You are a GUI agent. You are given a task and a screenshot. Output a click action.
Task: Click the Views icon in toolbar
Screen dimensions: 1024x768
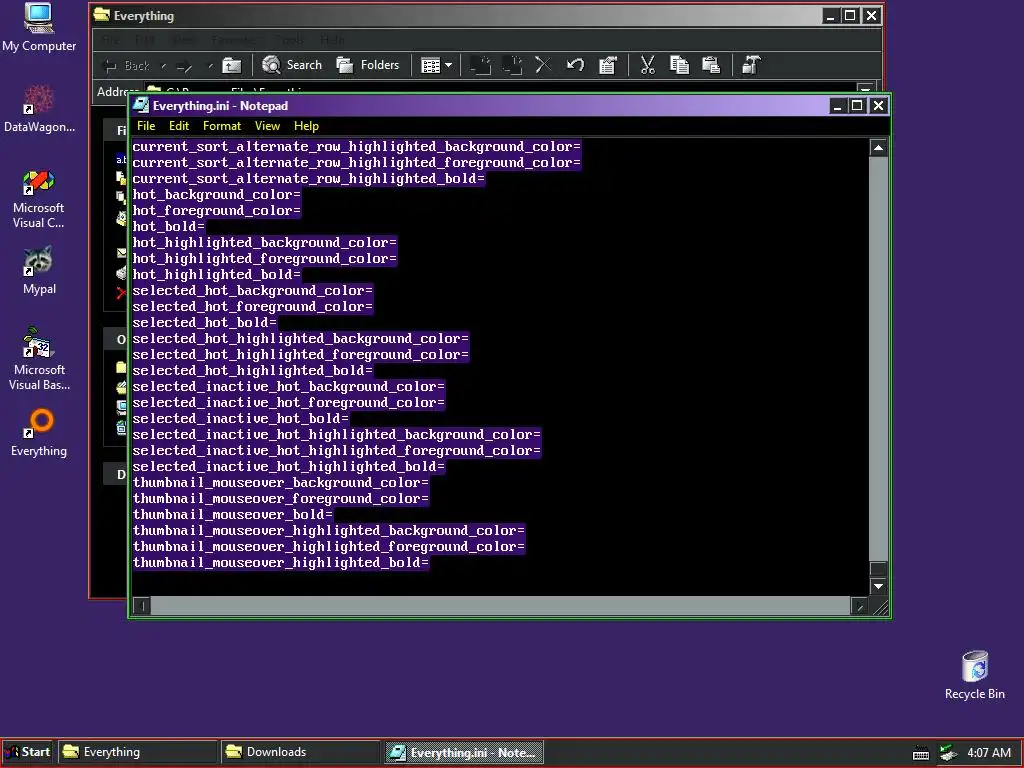click(430, 65)
